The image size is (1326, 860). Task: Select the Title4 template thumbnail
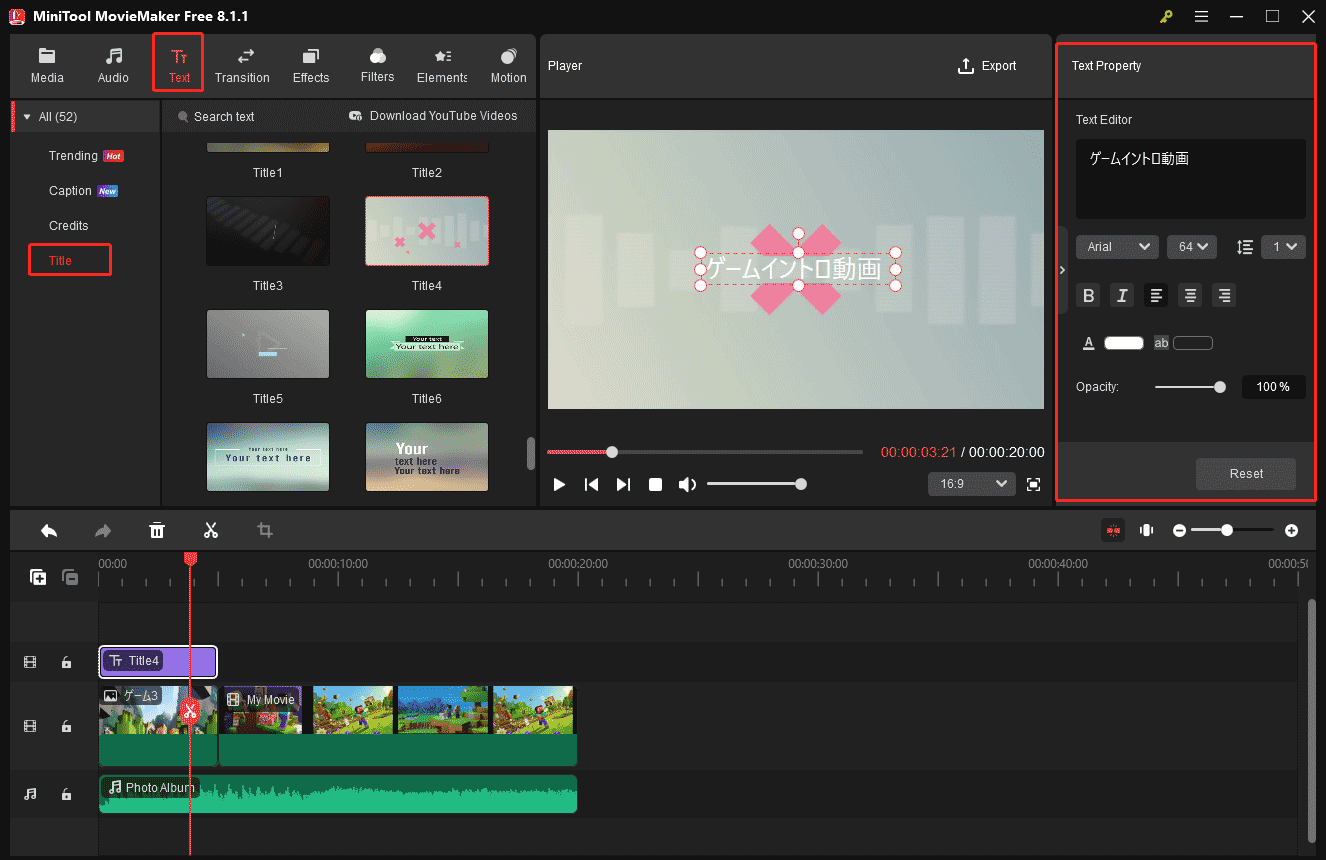427,230
